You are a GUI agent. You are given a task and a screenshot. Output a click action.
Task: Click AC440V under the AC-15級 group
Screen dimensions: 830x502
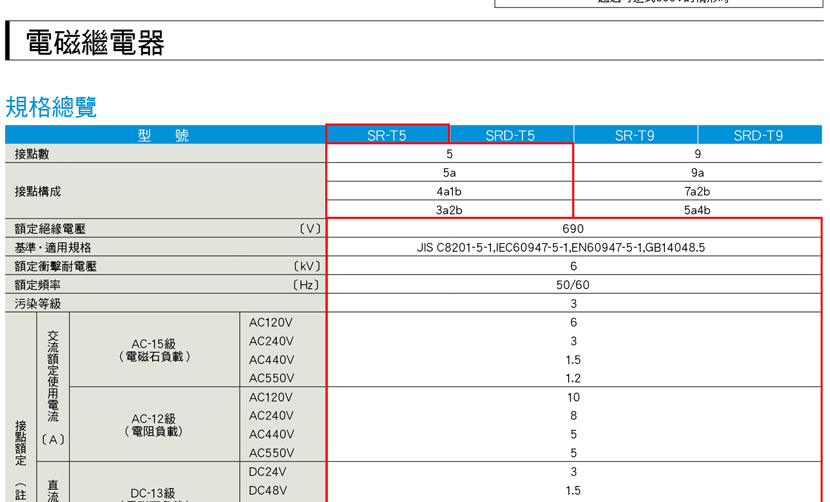pos(271,360)
